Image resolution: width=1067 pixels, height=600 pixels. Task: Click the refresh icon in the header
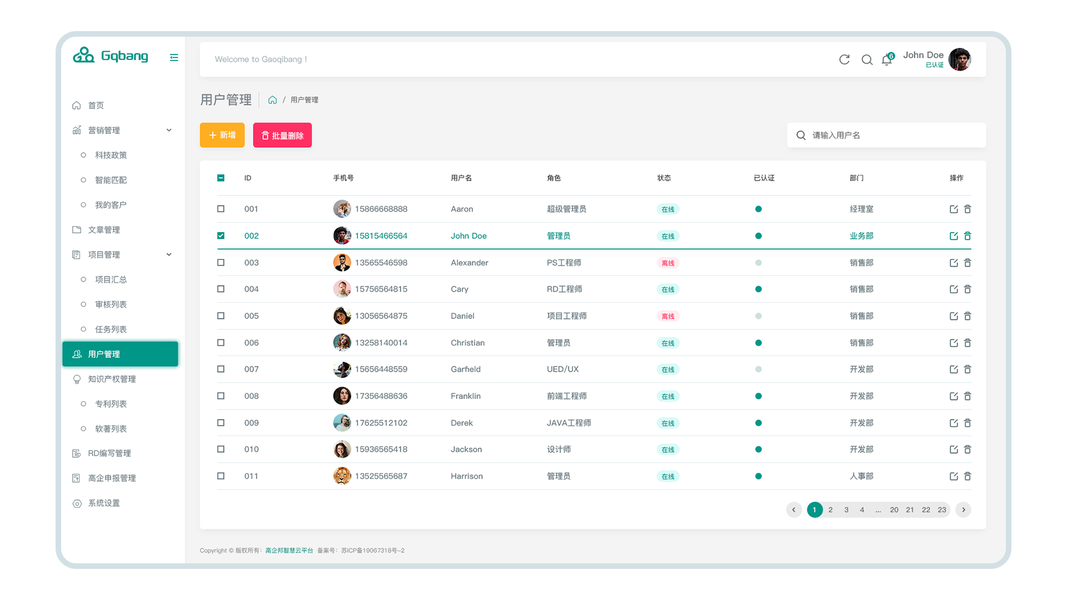(844, 60)
